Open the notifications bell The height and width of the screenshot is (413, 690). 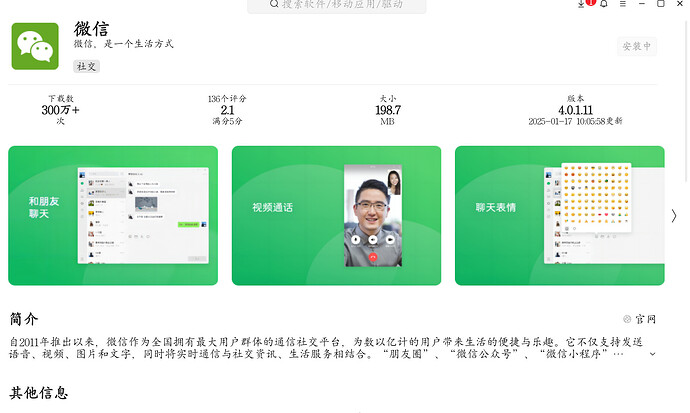604,4
